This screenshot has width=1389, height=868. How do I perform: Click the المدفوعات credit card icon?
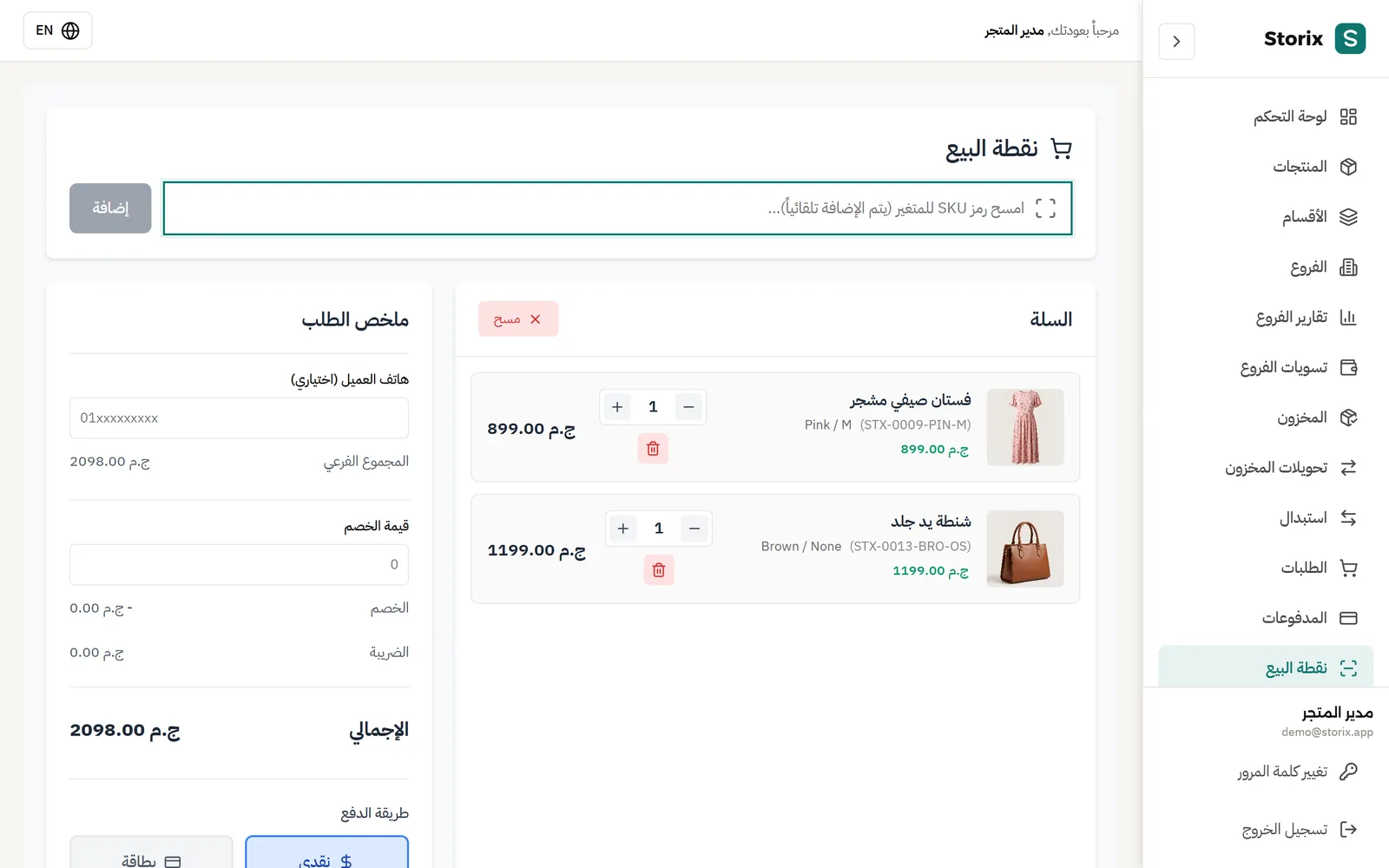coord(1348,618)
